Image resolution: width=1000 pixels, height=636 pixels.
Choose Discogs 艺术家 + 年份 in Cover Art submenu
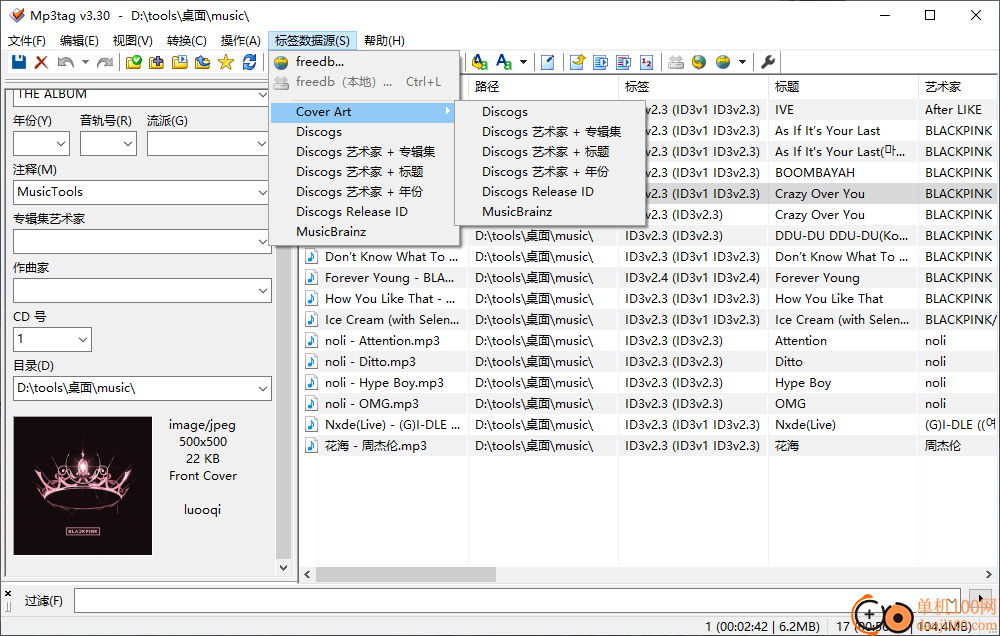[x=549, y=172]
